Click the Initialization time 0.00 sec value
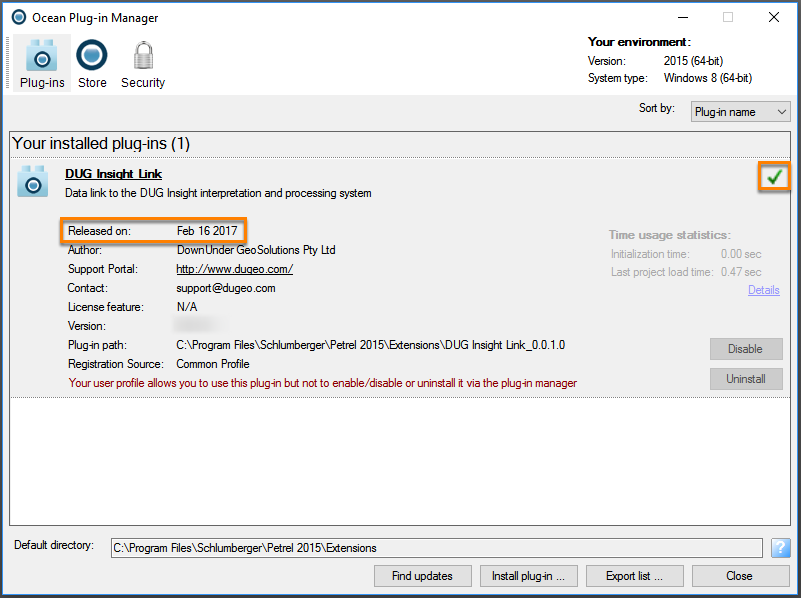 pyautogui.click(x=741, y=254)
